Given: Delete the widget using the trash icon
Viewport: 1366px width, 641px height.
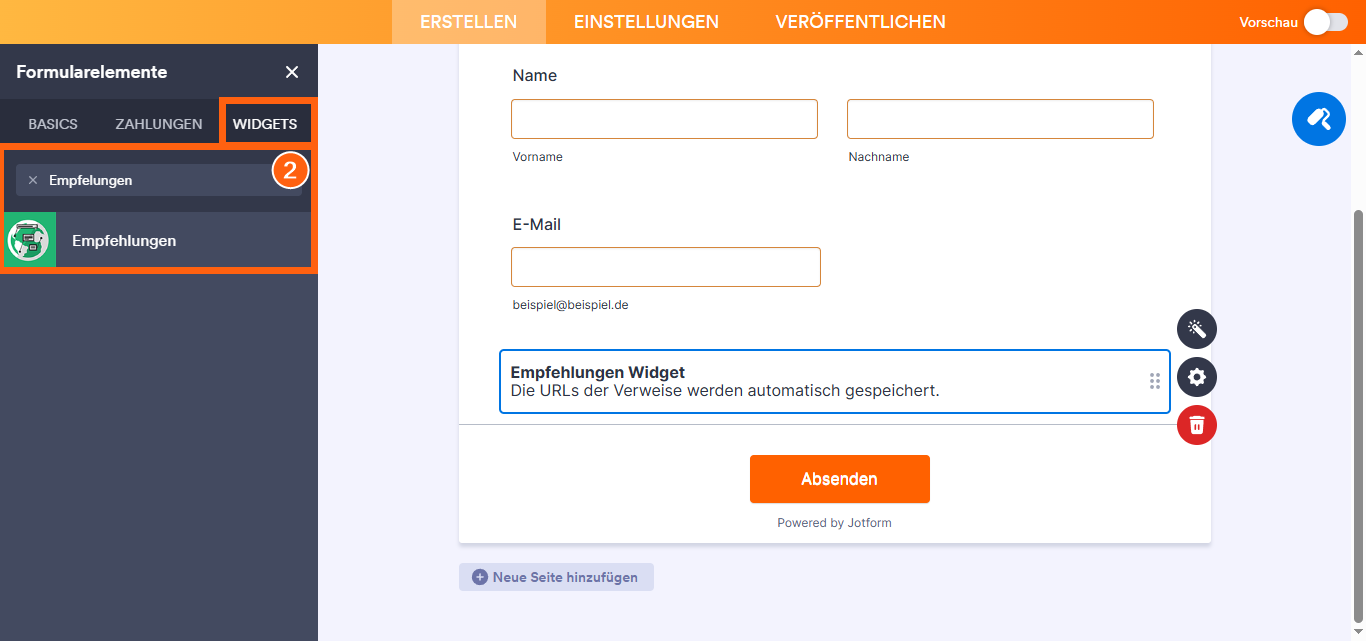Looking at the screenshot, I should click(1196, 425).
